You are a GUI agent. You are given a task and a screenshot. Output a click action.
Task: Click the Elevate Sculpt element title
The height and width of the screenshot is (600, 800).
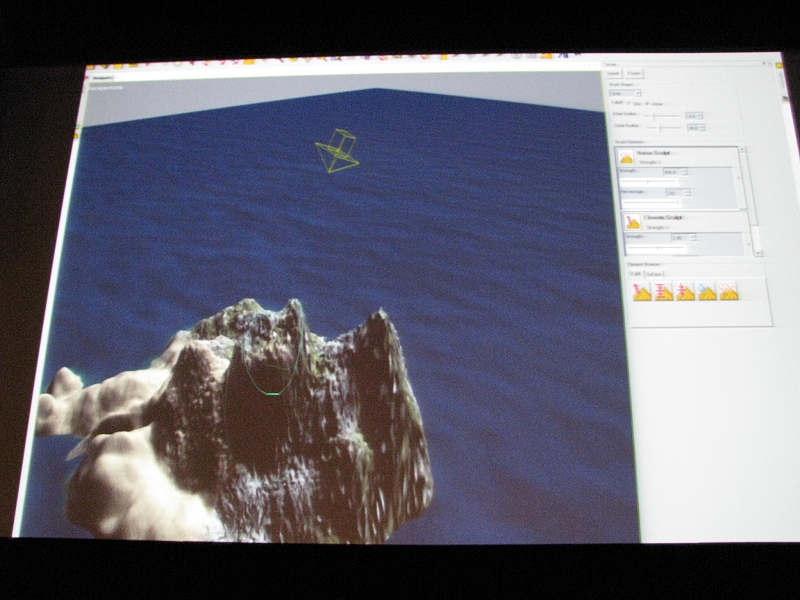tap(663, 218)
